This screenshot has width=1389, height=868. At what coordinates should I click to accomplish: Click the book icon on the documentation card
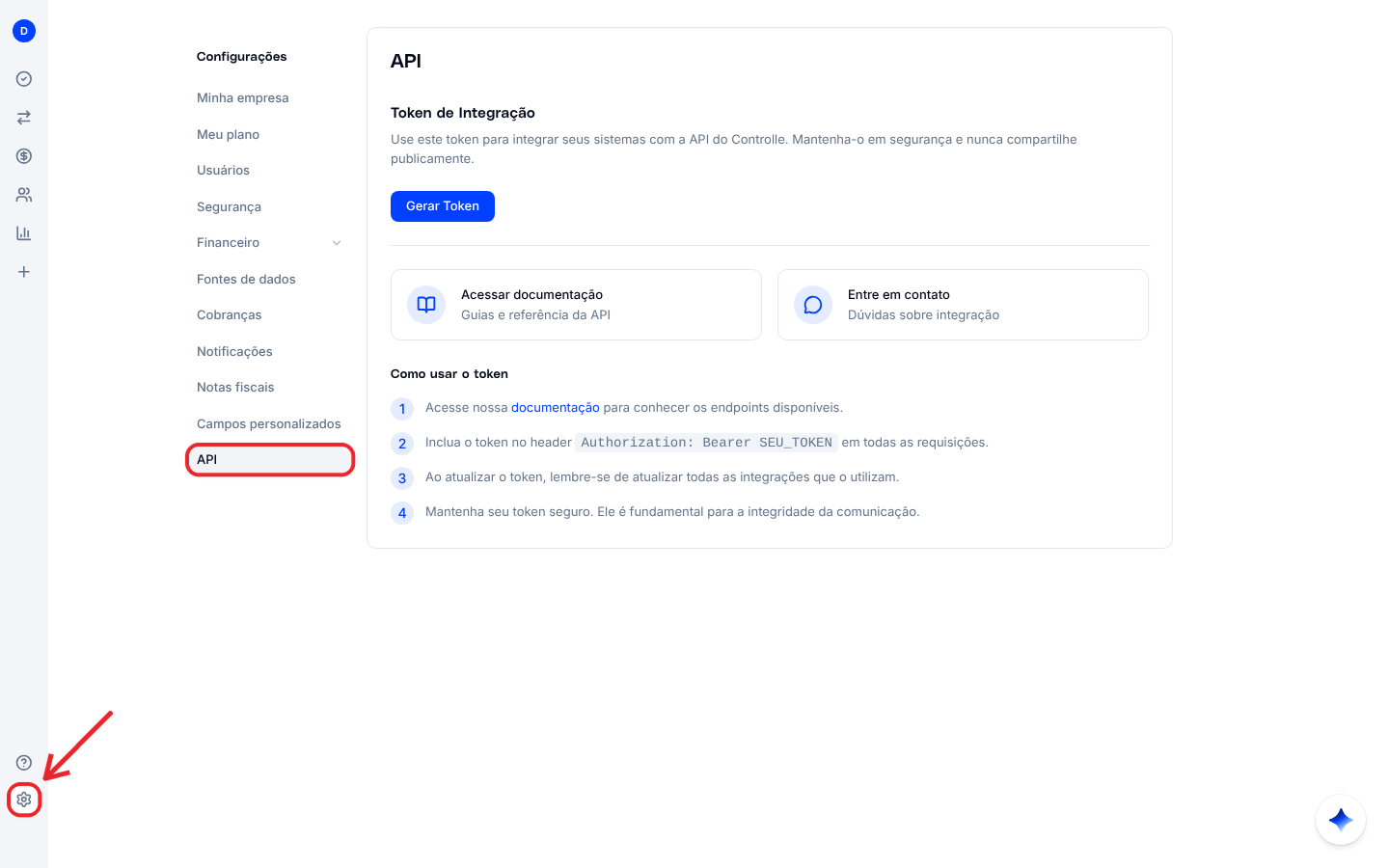426,305
